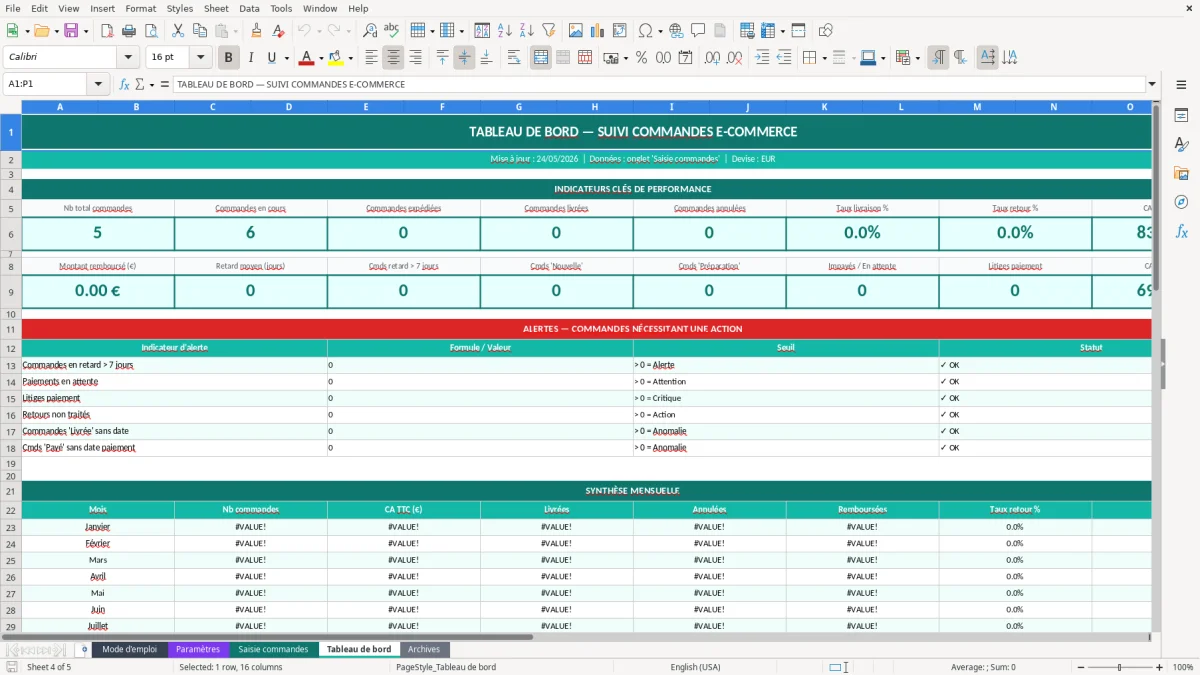Open the Borders dropdown arrow

[x=823, y=58]
